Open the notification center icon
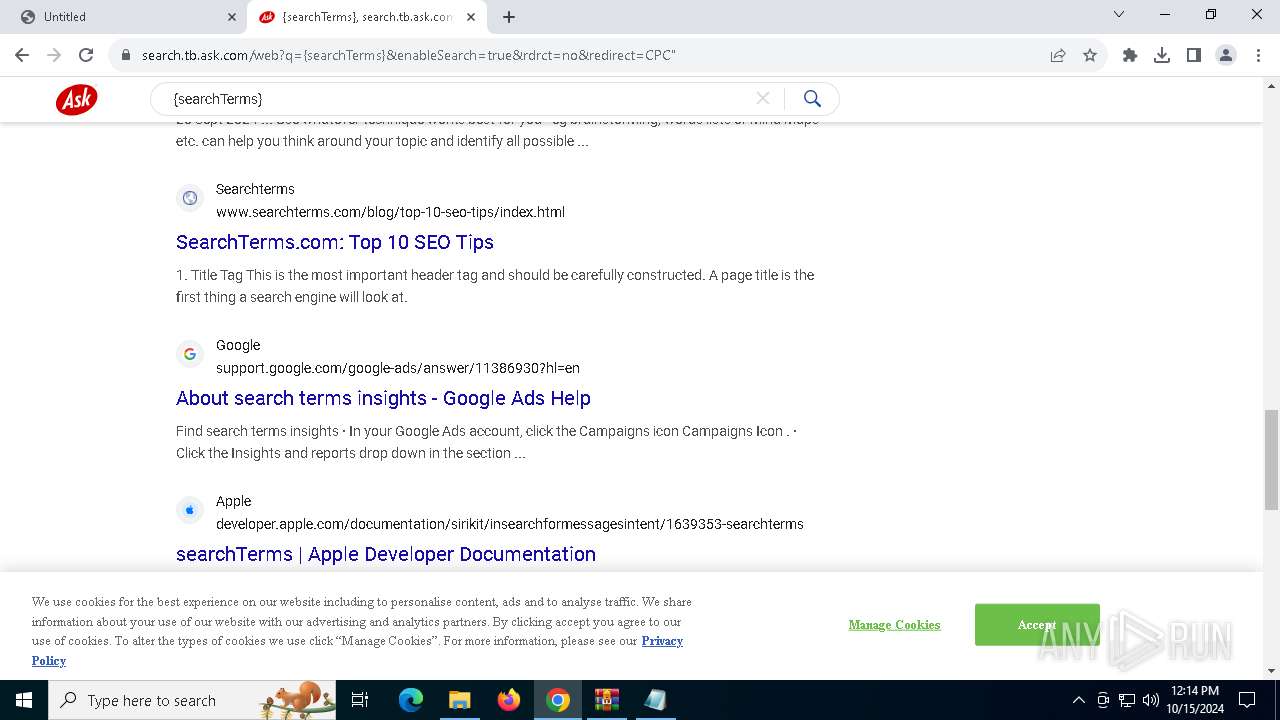Screen dimensions: 1280x720 (1247, 700)
